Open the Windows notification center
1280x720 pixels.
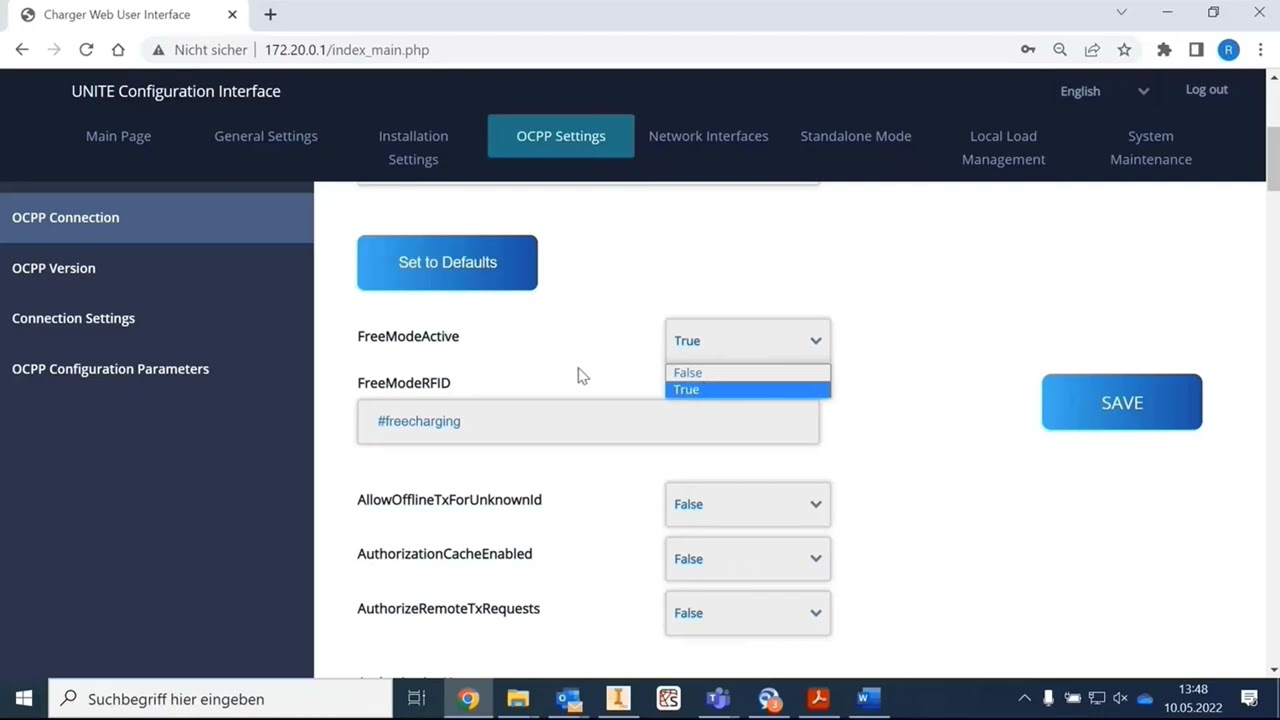[x=1249, y=699]
